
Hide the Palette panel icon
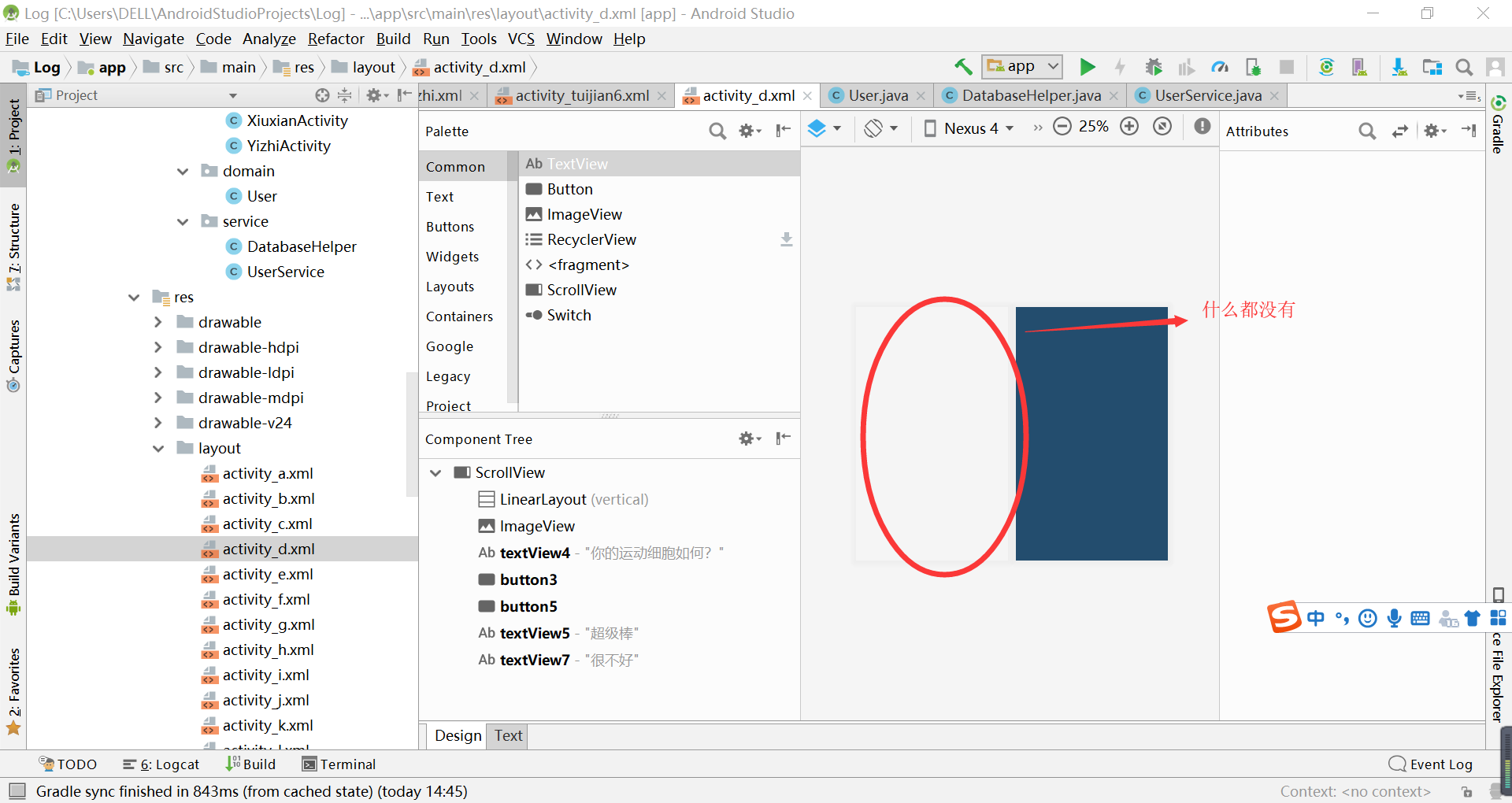(x=783, y=131)
